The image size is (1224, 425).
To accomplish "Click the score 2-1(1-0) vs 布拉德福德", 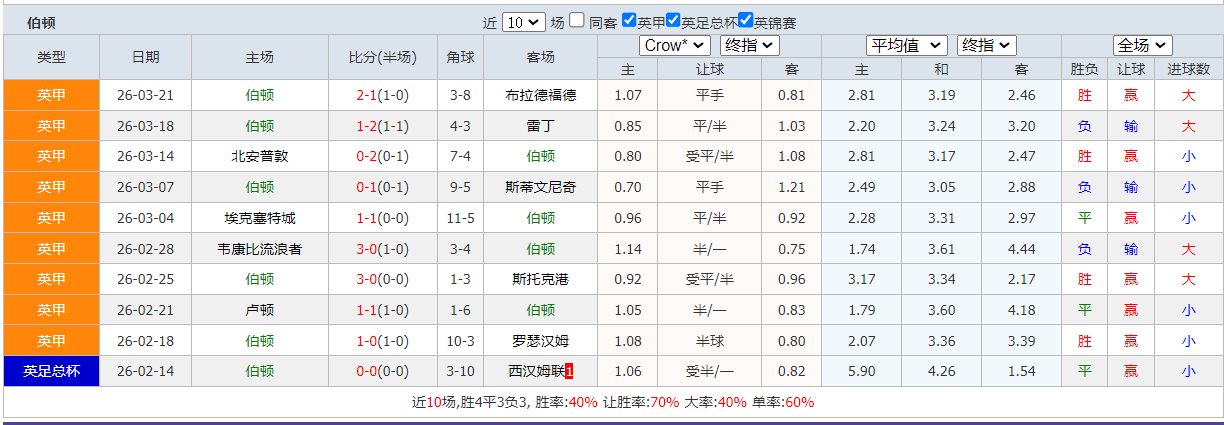I will pos(384,95).
